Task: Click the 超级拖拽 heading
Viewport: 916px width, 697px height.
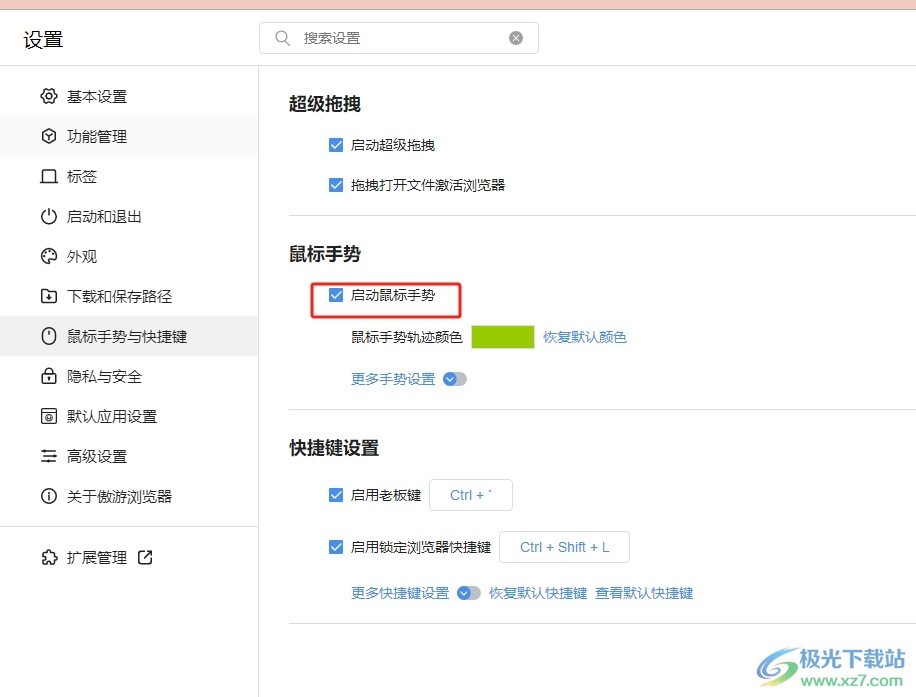Action: click(325, 104)
